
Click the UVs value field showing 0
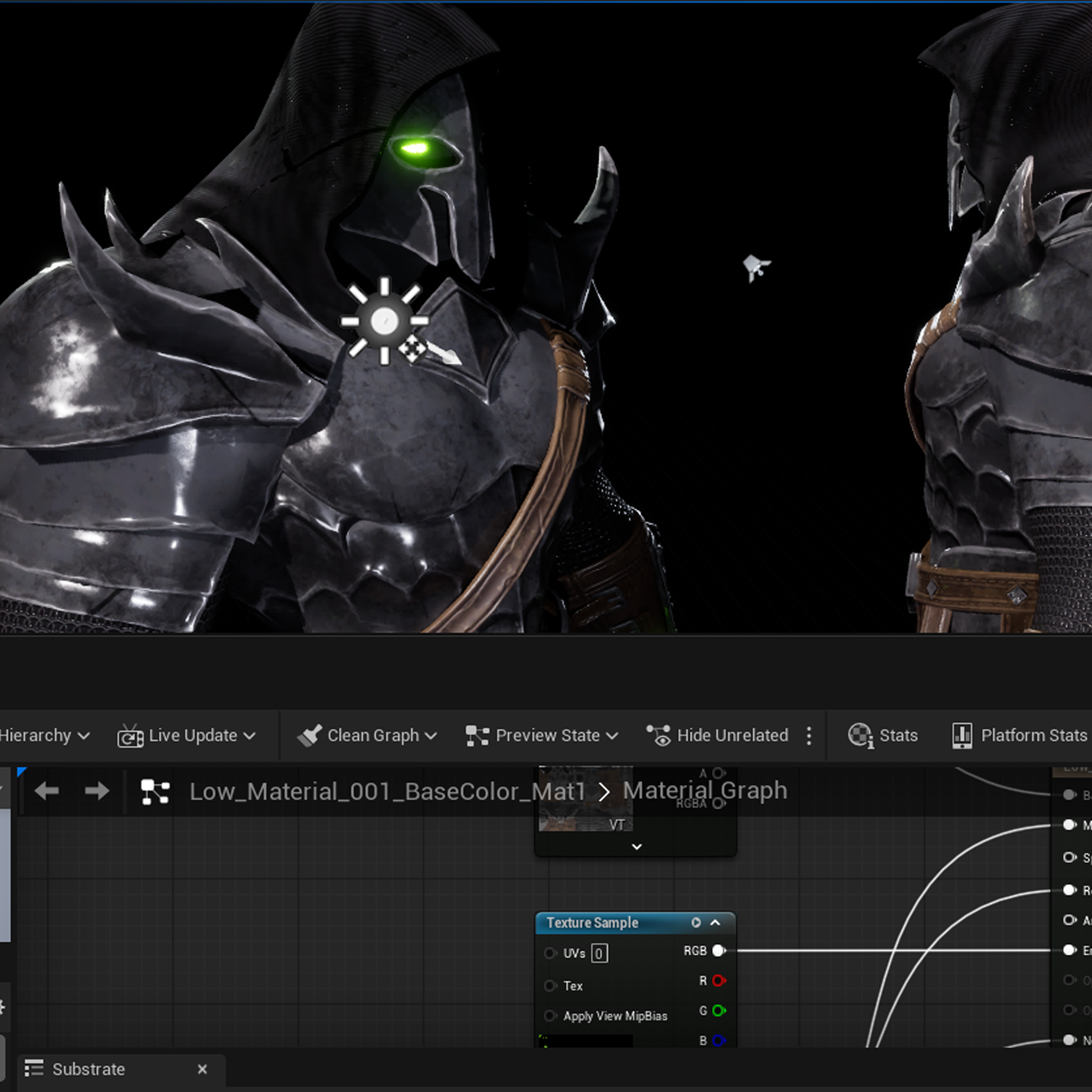pos(599,953)
